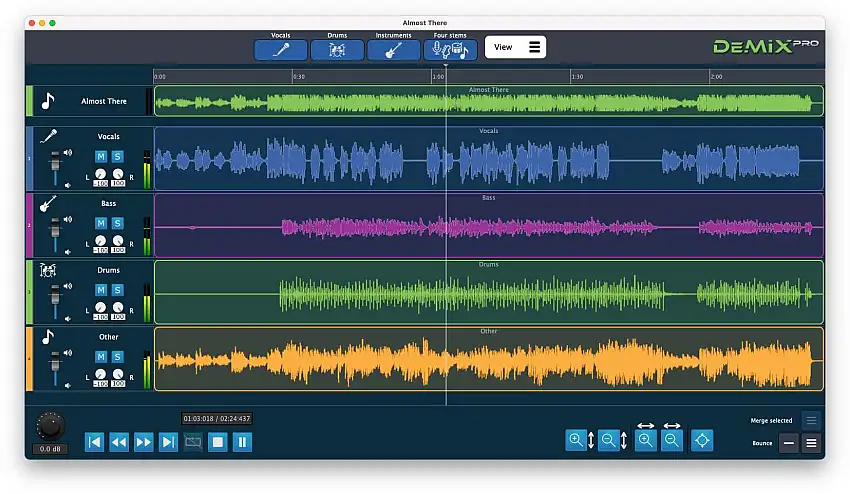Screen dimensions: 850x494
Task: Click the Vocals right pan knob
Action: click(x=118, y=174)
